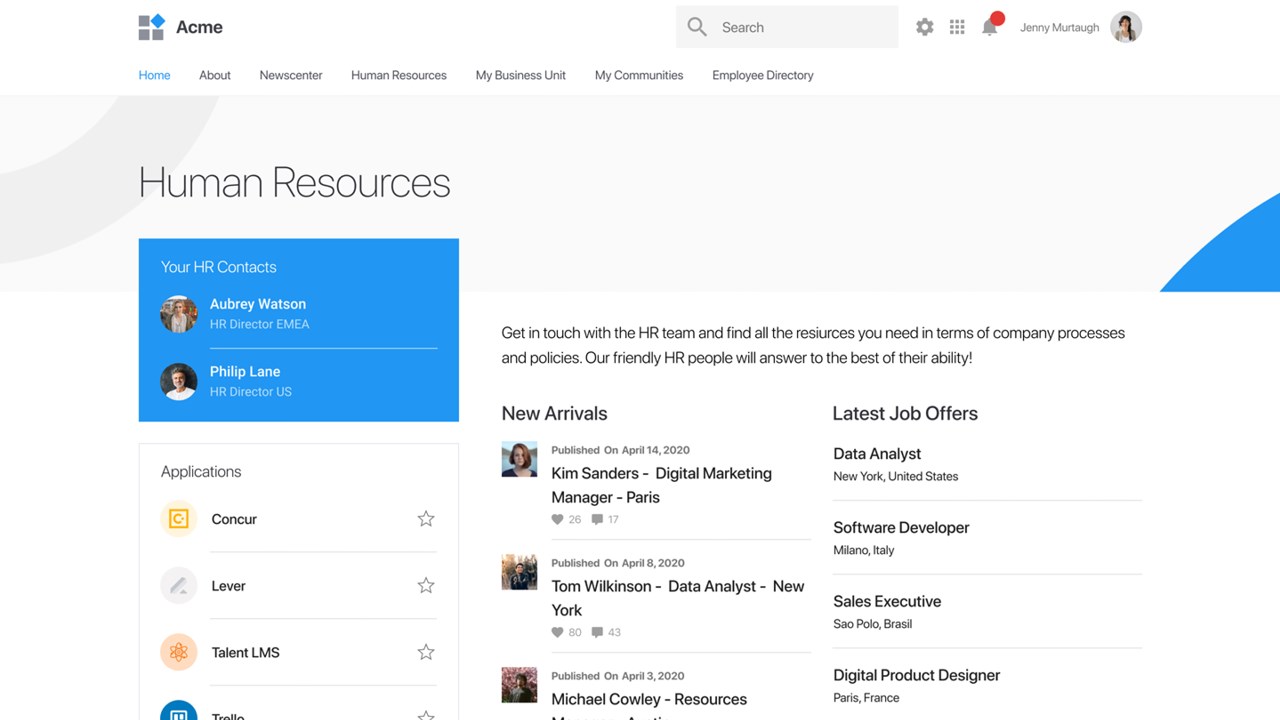Favorite the Concur app with its star
Viewport: 1280px width, 720px height.
tap(426, 519)
